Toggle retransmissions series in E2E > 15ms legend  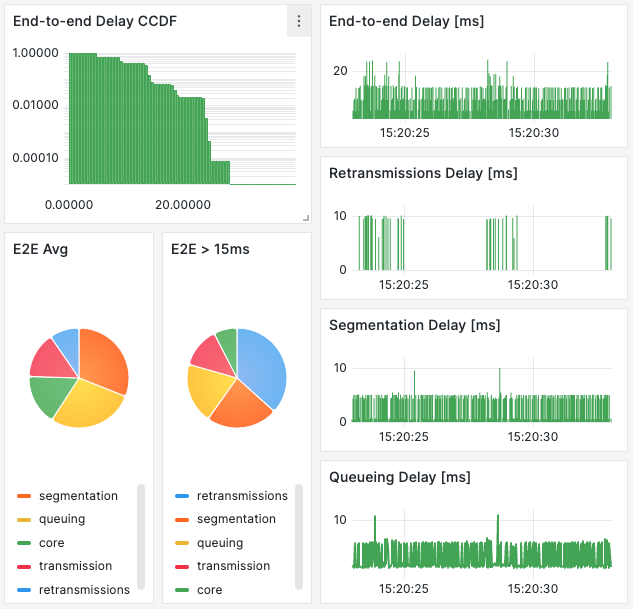click(242, 496)
